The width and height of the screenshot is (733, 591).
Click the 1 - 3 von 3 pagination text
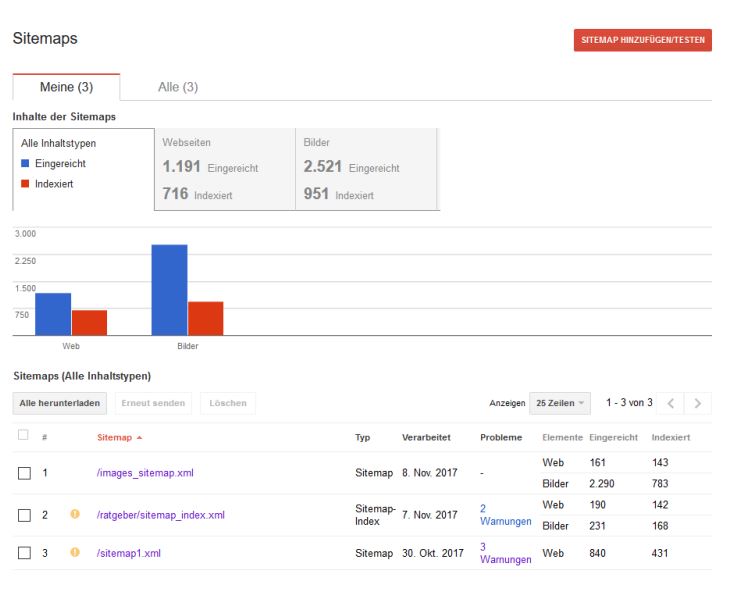coord(629,403)
